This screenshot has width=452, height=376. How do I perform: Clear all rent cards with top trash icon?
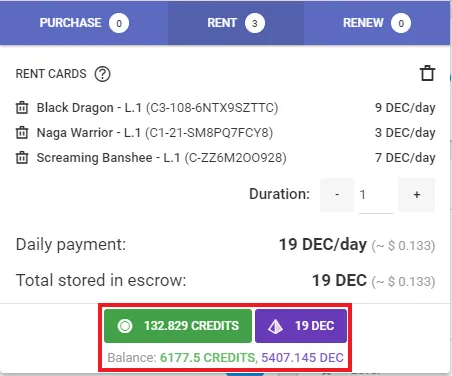pos(427,73)
